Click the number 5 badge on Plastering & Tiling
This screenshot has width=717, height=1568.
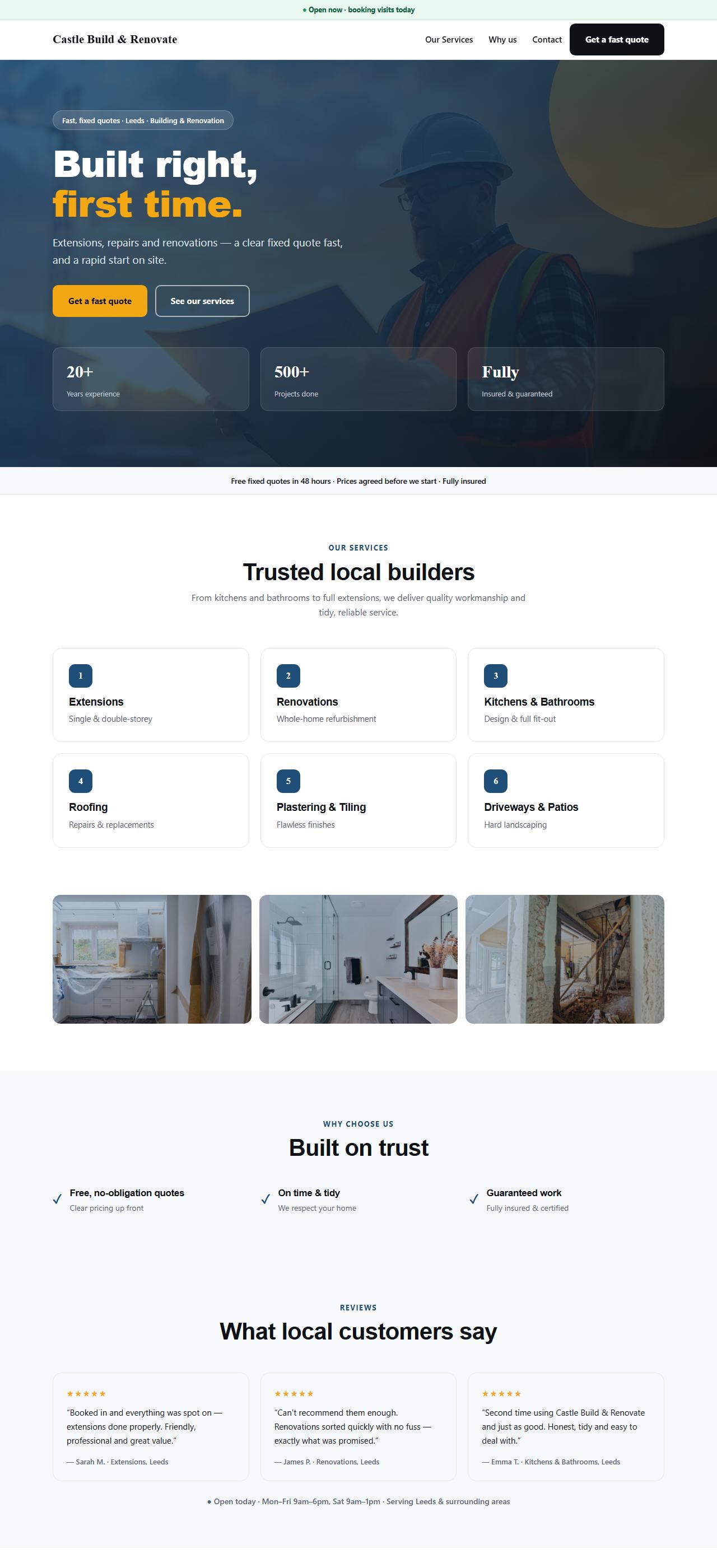pyautogui.click(x=288, y=781)
